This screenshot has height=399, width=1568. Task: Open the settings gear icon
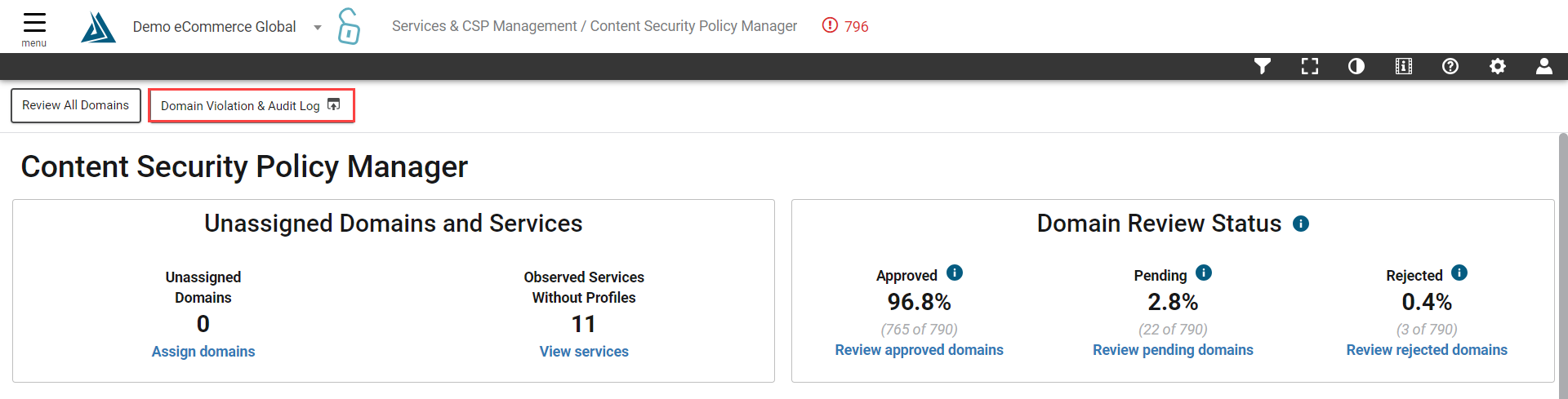coord(1498,66)
